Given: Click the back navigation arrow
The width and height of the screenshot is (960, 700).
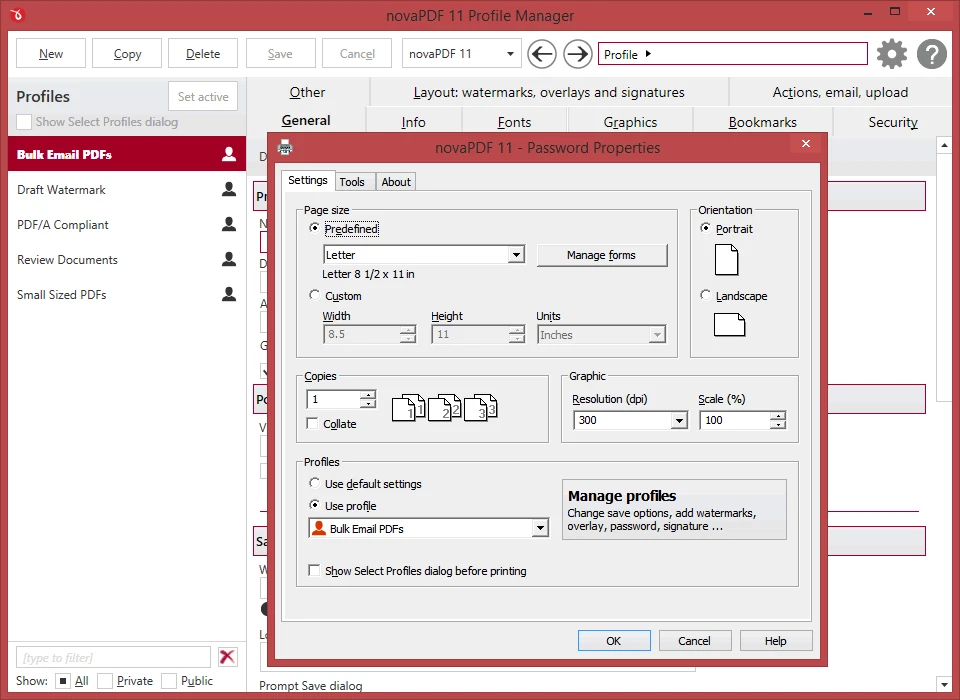Looking at the screenshot, I should (x=541, y=54).
